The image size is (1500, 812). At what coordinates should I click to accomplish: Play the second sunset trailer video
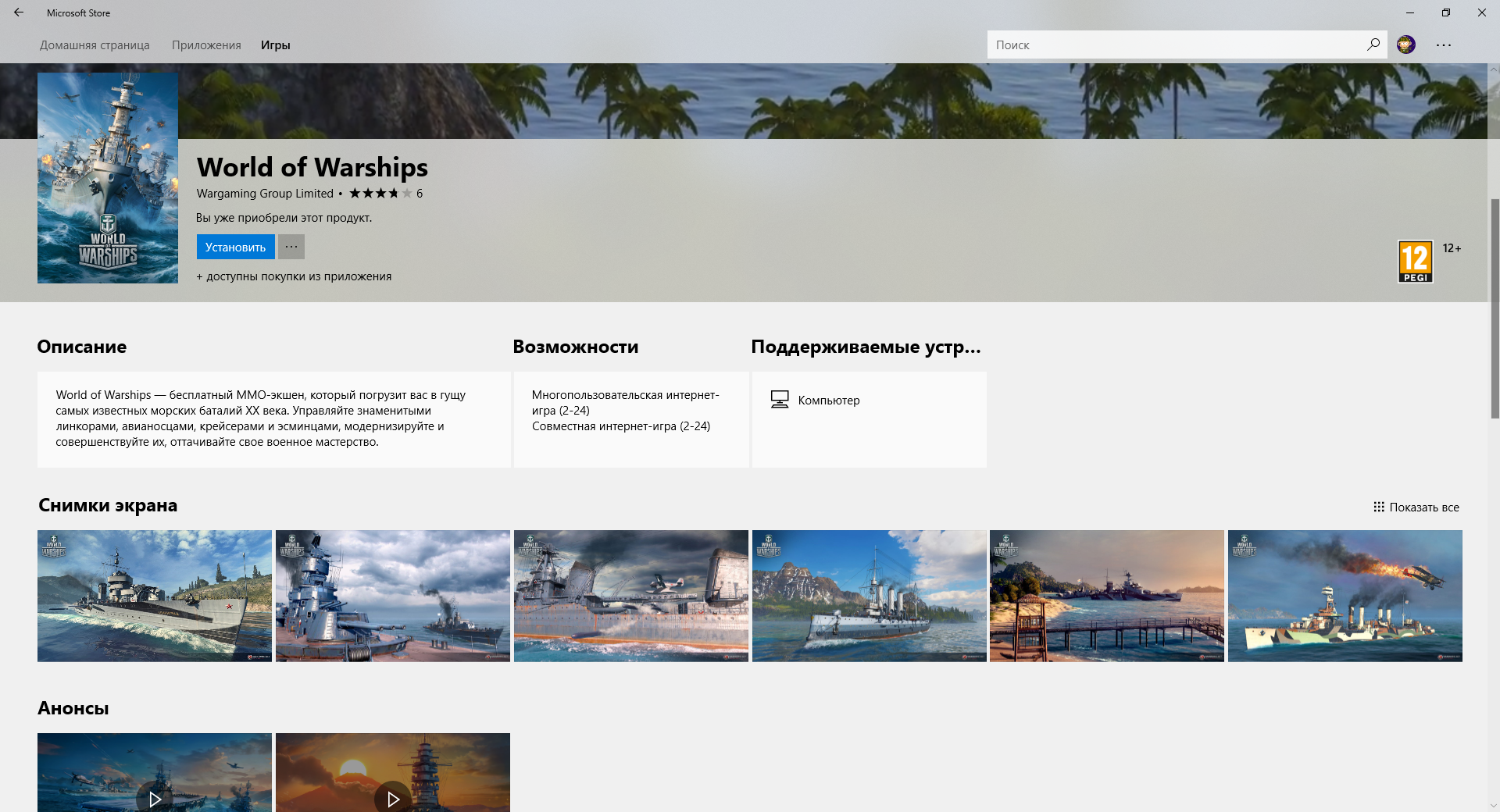pyautogui.click(x=393, y=798)
